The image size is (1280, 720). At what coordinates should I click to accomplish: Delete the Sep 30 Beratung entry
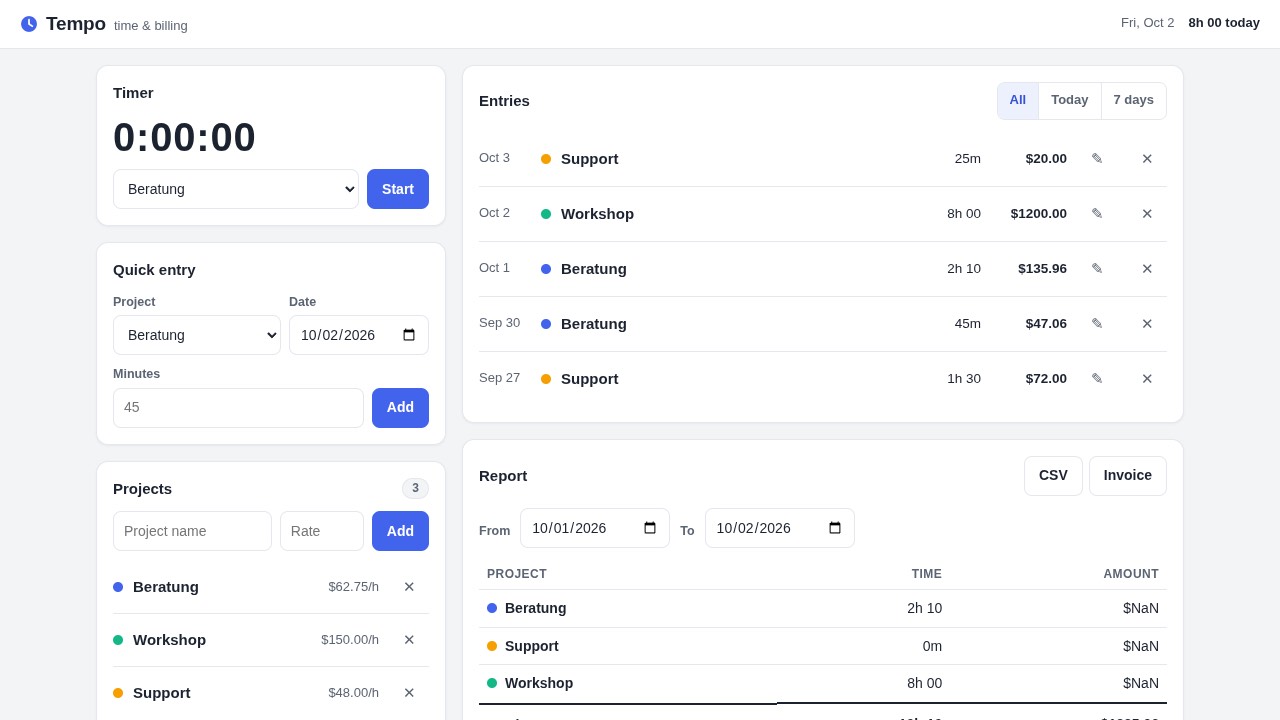[1147, 324]
